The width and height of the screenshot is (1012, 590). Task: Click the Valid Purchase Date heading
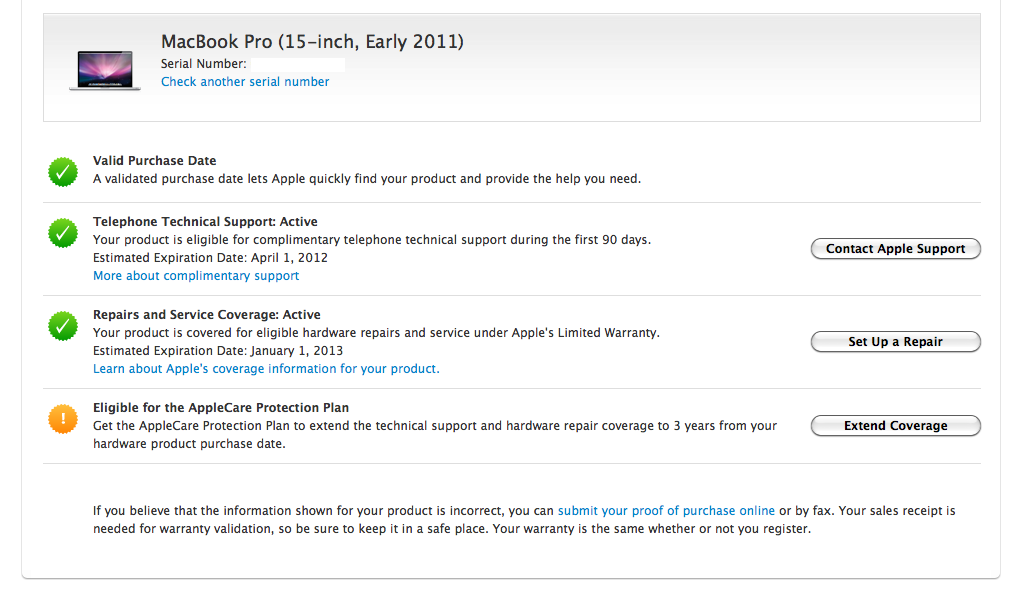click(x=155, y=161)
